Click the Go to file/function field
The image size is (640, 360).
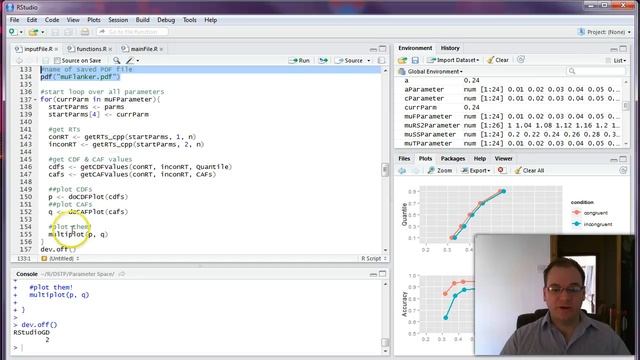tap(133, 32)
